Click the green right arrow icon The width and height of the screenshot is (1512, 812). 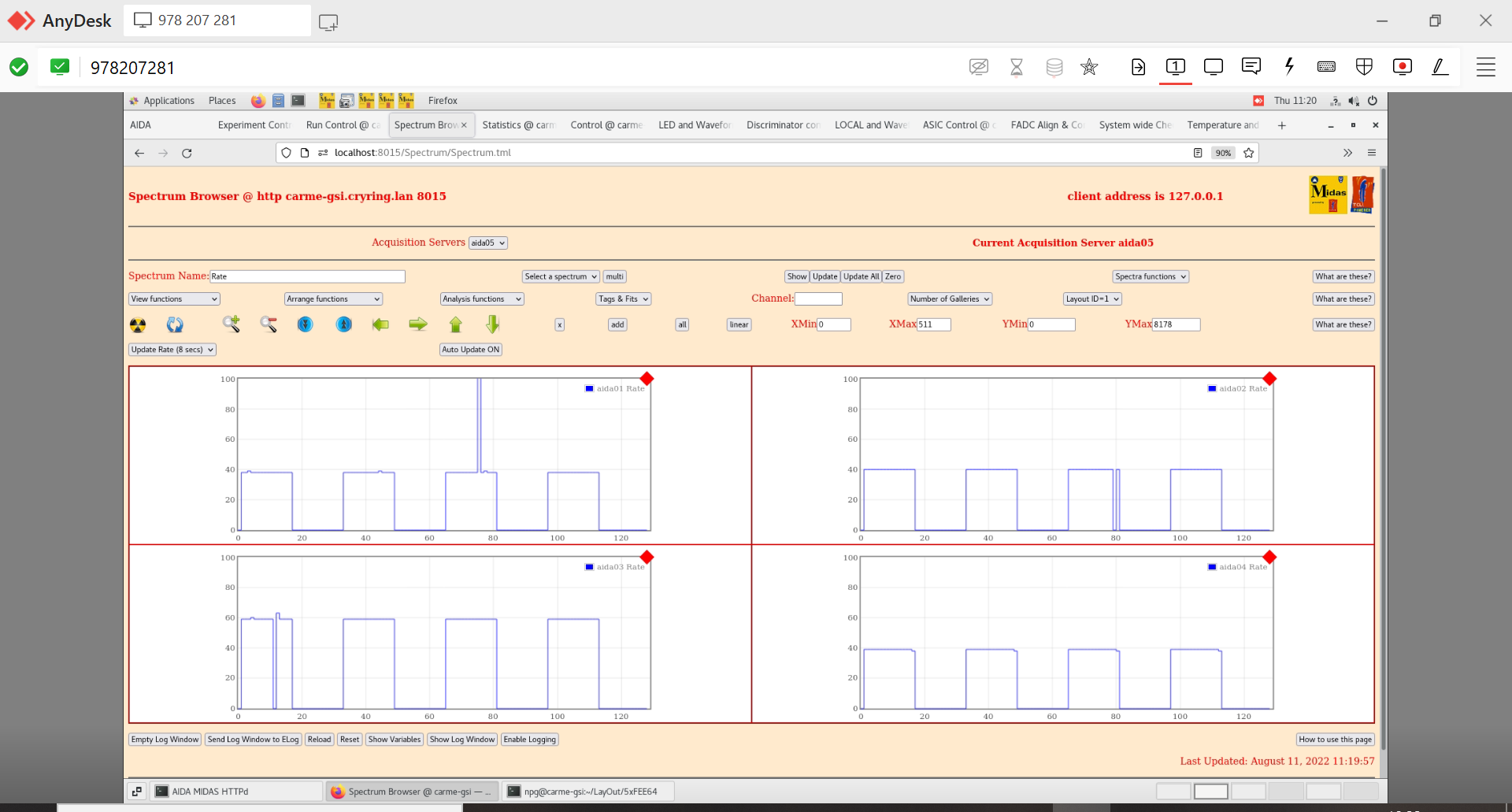418,324
